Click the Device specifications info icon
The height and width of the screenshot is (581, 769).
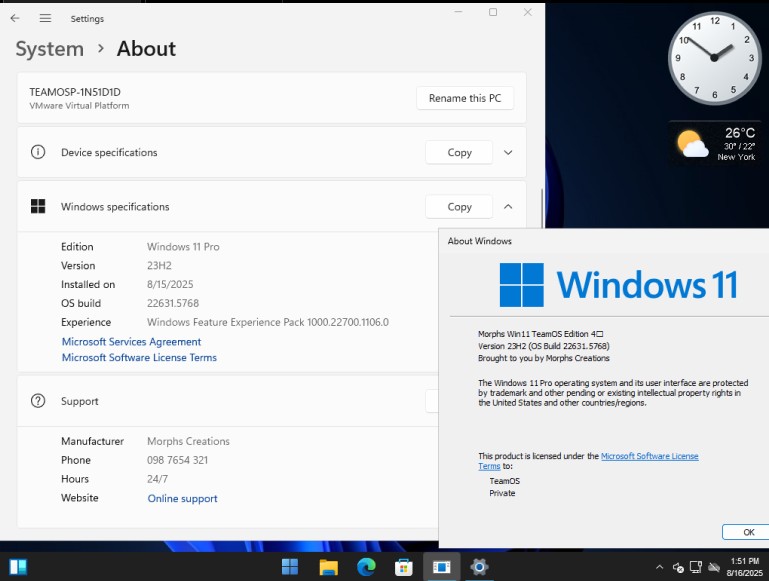(x=38, y=152)
